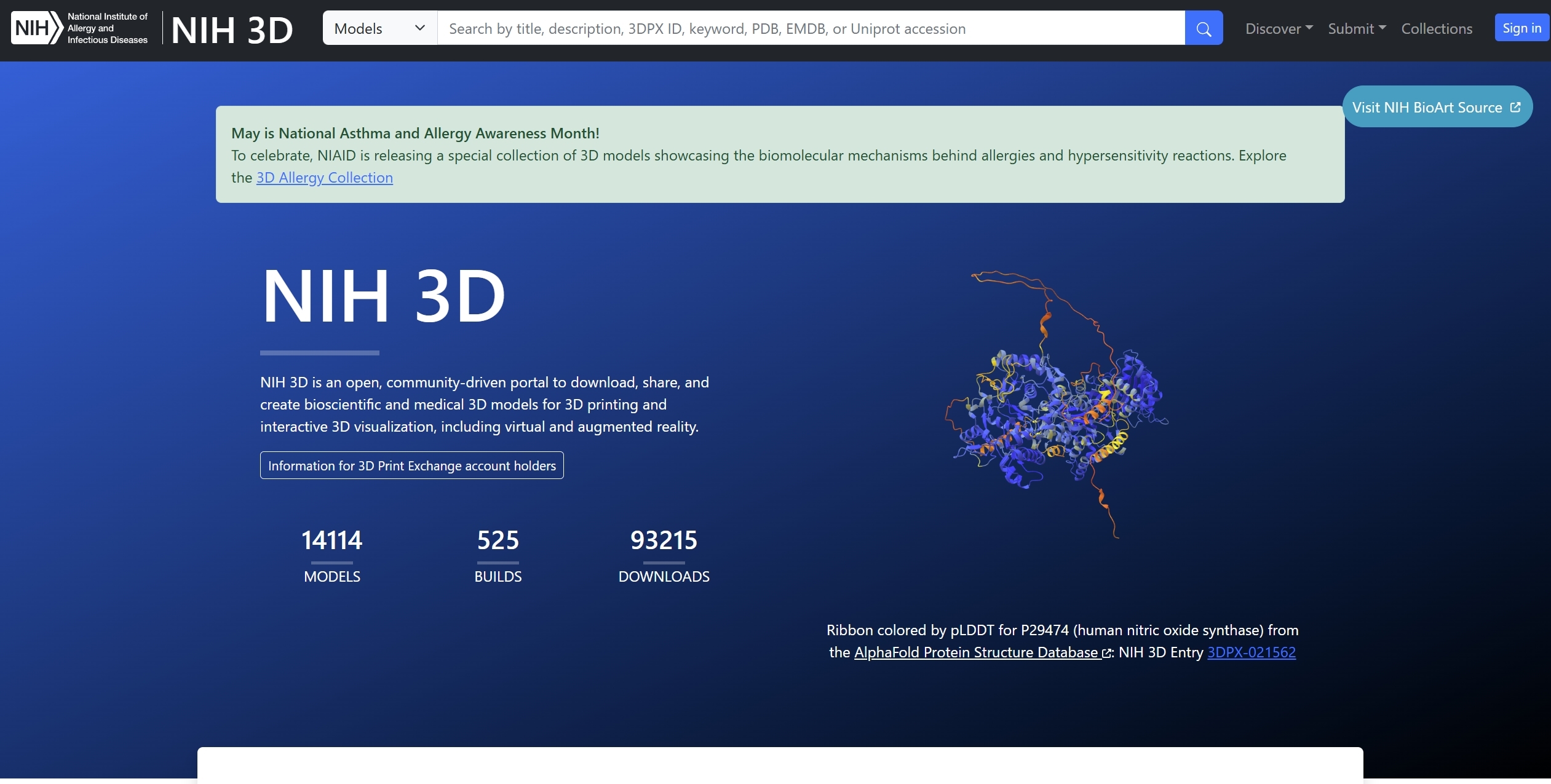Open Information for 3D Print Exchange holders

(411, 465)
